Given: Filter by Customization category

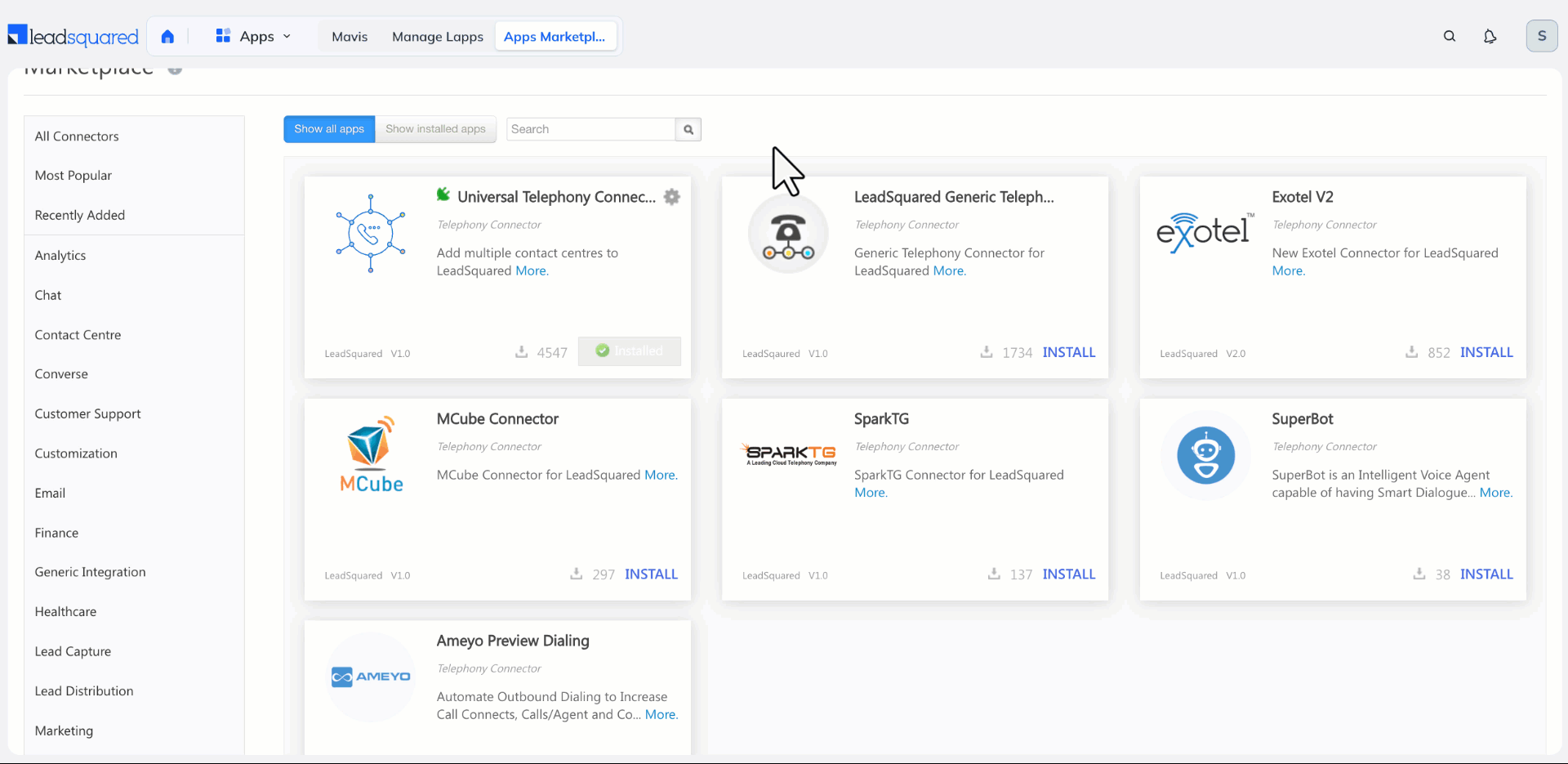Looking at the screenshot, I should (x=76, y=453).
